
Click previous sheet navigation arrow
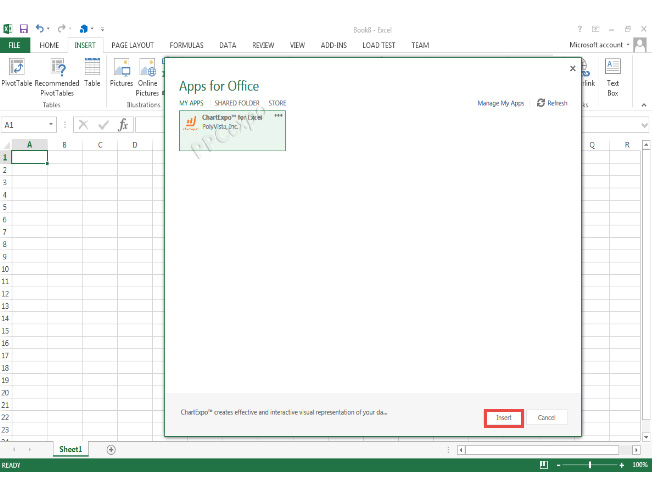point(15,450)
